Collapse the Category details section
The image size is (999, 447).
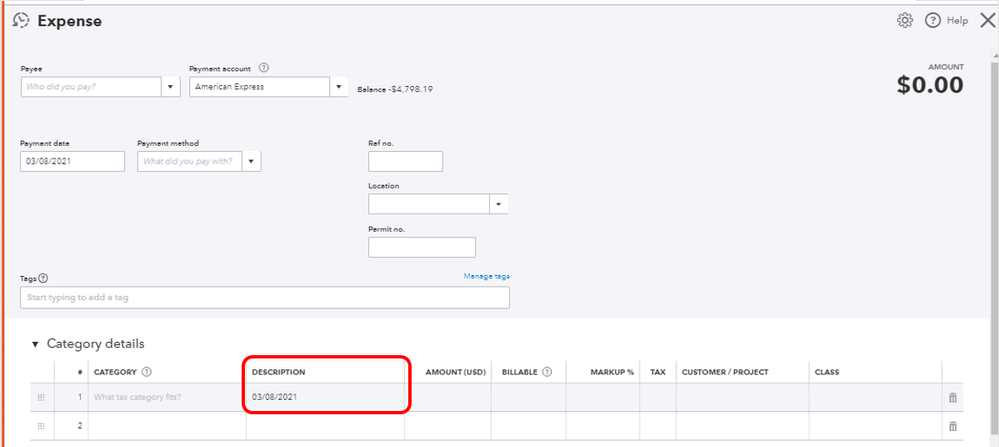point(35,344)
